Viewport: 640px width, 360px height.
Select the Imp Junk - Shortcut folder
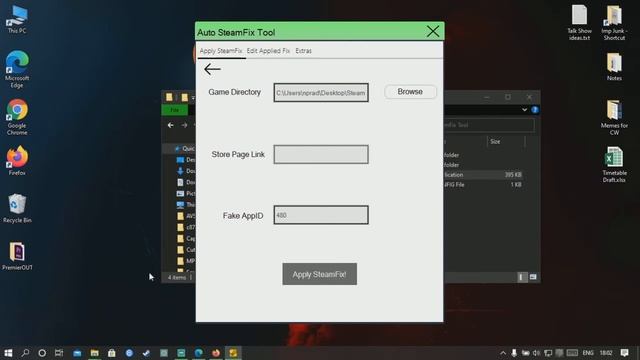pyautogui.click(x=614, y=22)
